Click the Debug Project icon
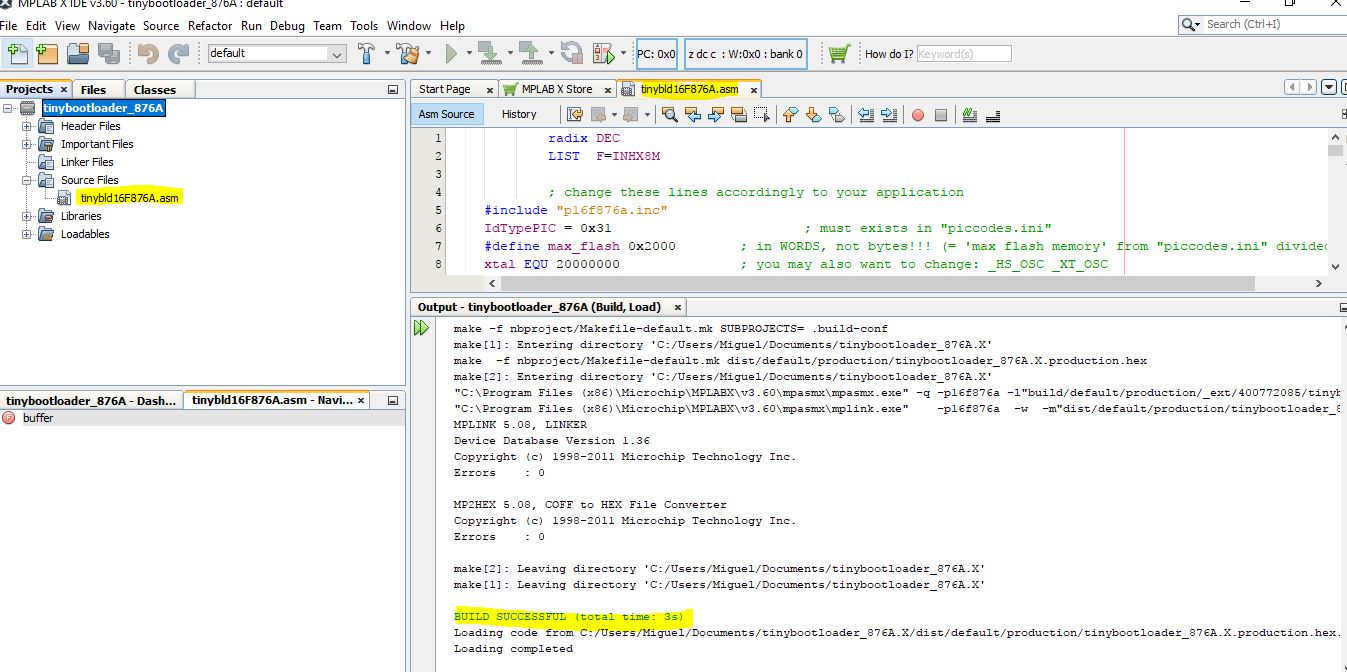 [x=604, y=54]
